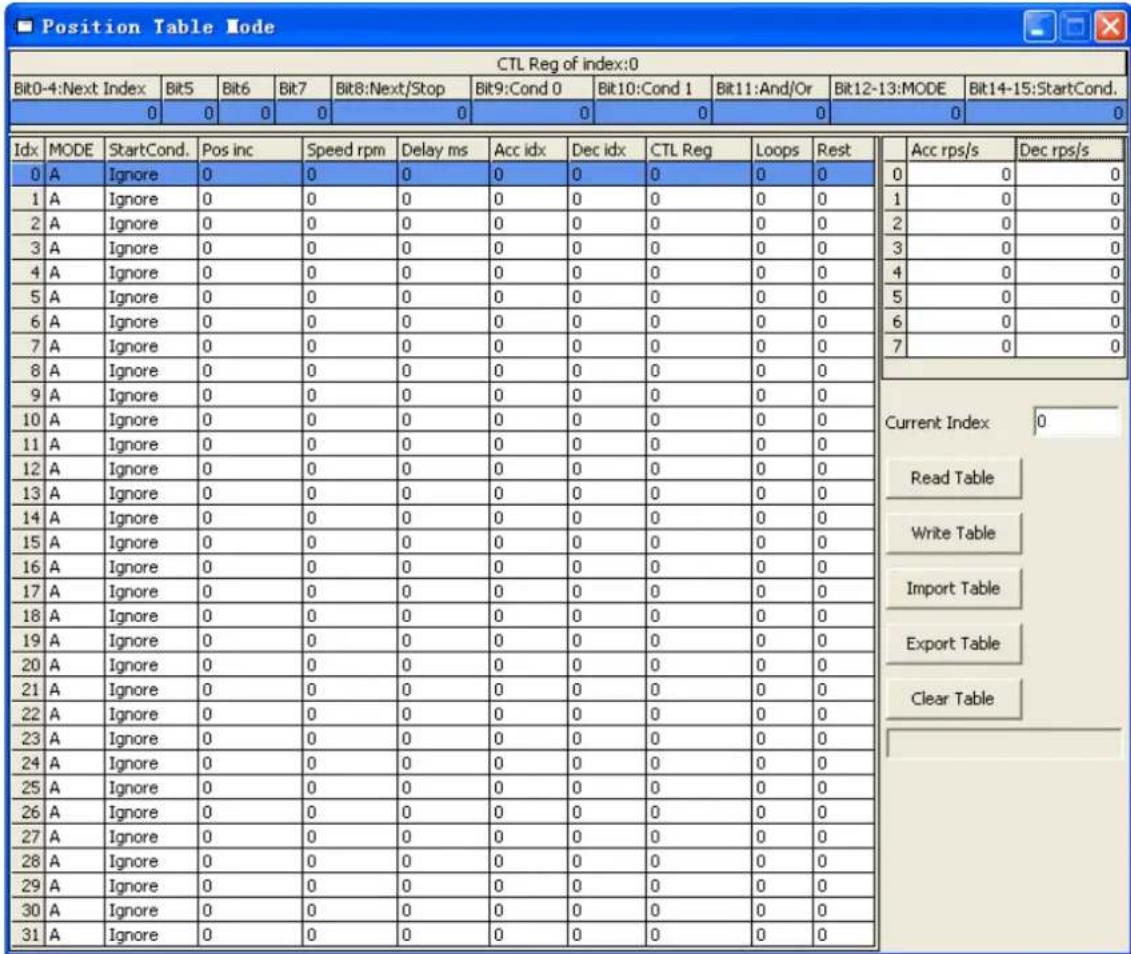The image size is (1131, 954).
Task: Select the Bit9:Cond 0 value cell
Action: (x=532, y=113)
